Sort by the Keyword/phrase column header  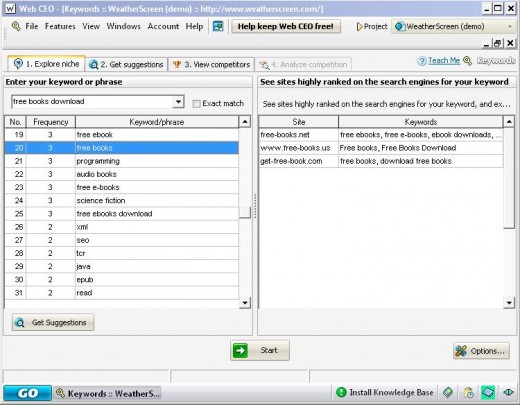tap(157, 122)
